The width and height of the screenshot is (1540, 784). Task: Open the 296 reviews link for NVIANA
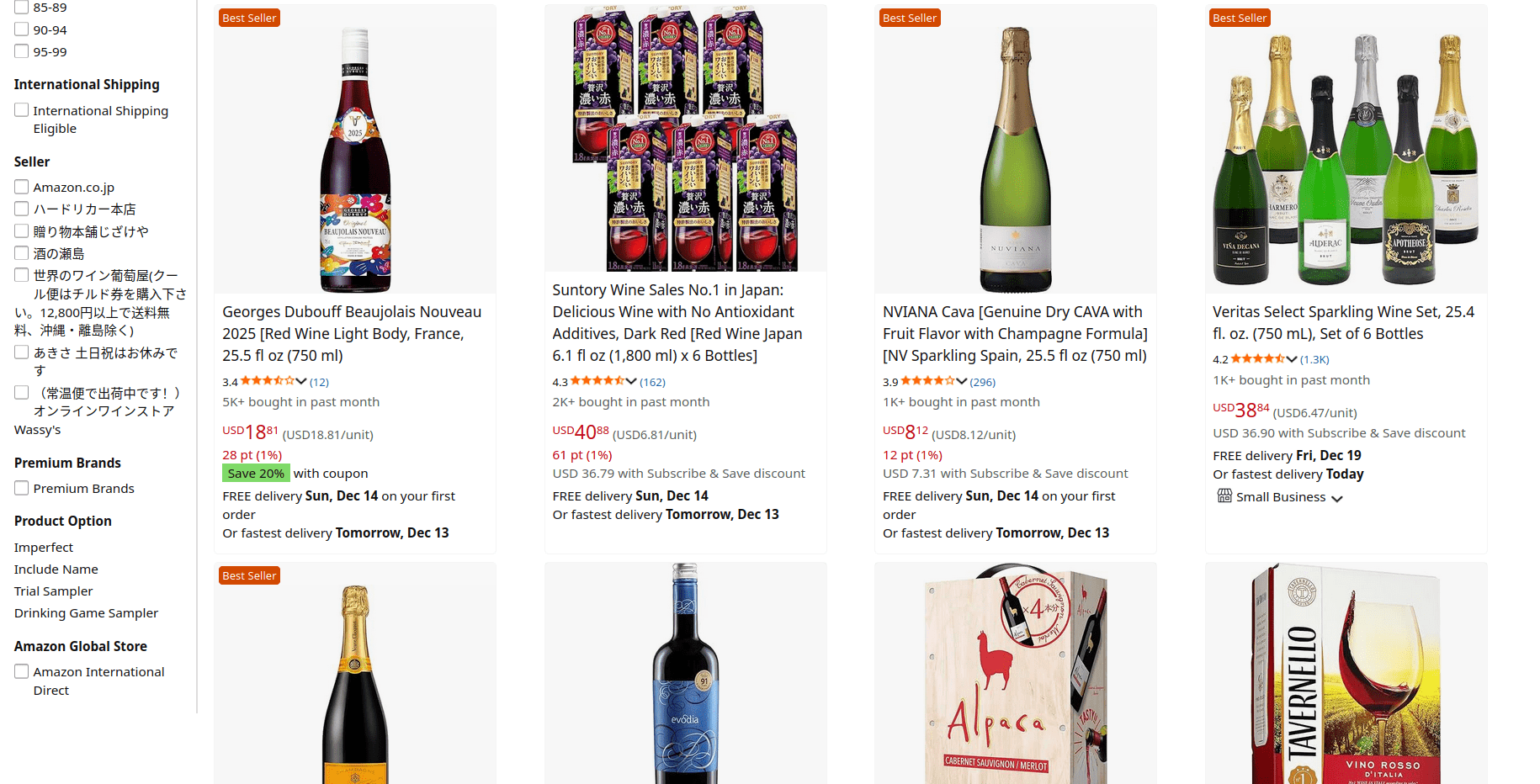982,382
